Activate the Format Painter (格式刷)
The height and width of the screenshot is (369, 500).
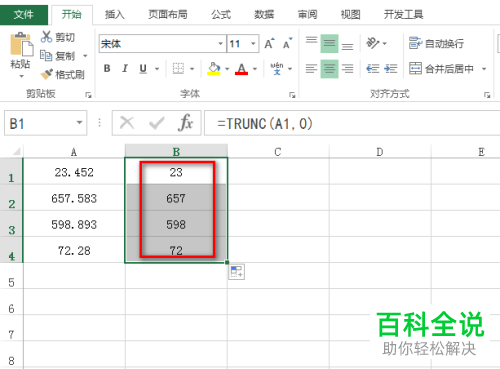pos(62,74)
